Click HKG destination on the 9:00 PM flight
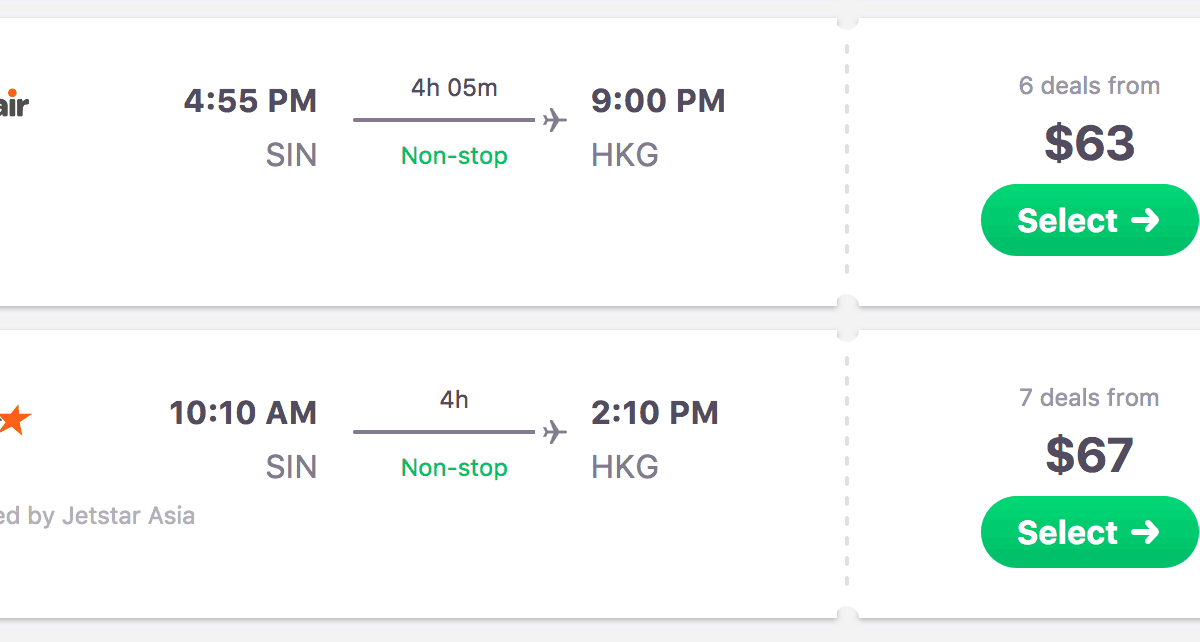 tap(625, 156)
